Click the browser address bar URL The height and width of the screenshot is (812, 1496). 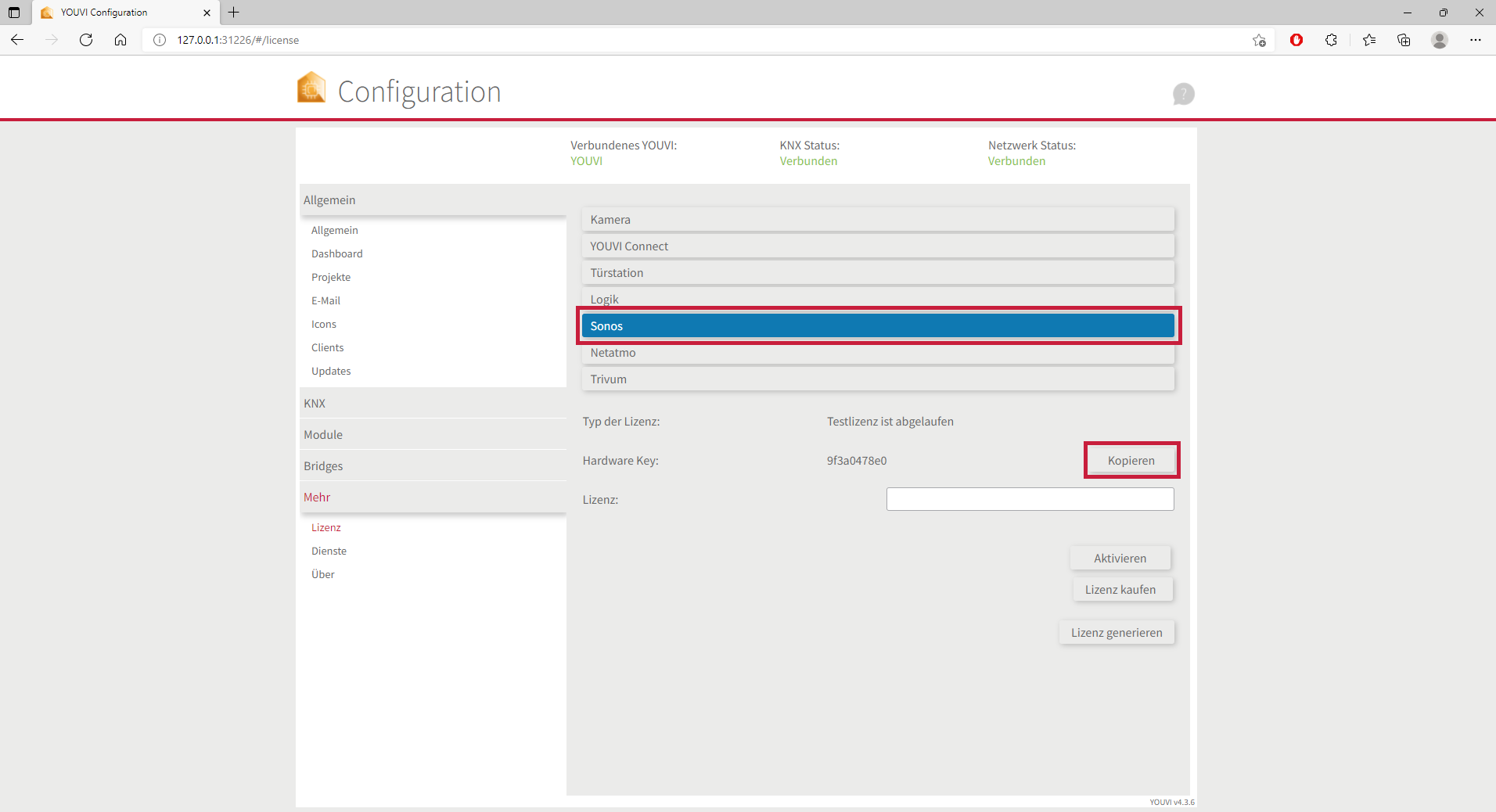click(238, 40)
